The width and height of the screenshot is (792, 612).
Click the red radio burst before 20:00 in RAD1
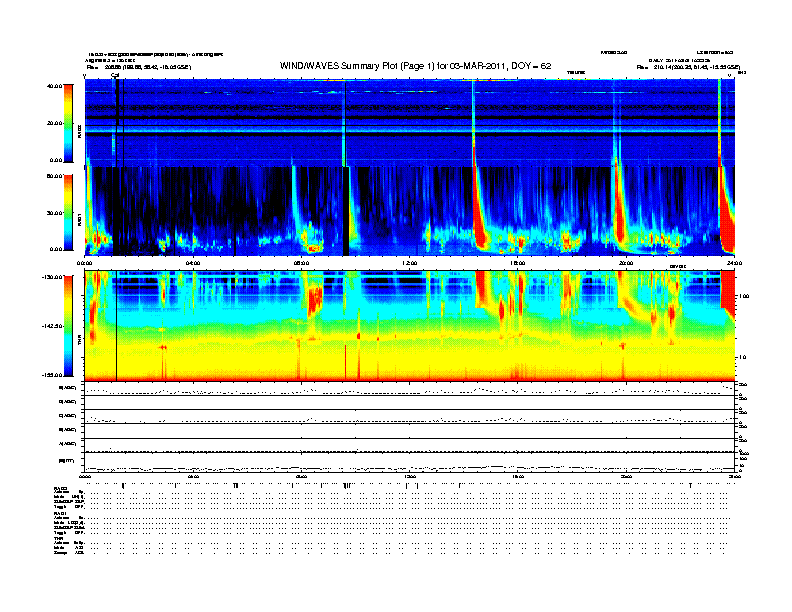[619, 215]
